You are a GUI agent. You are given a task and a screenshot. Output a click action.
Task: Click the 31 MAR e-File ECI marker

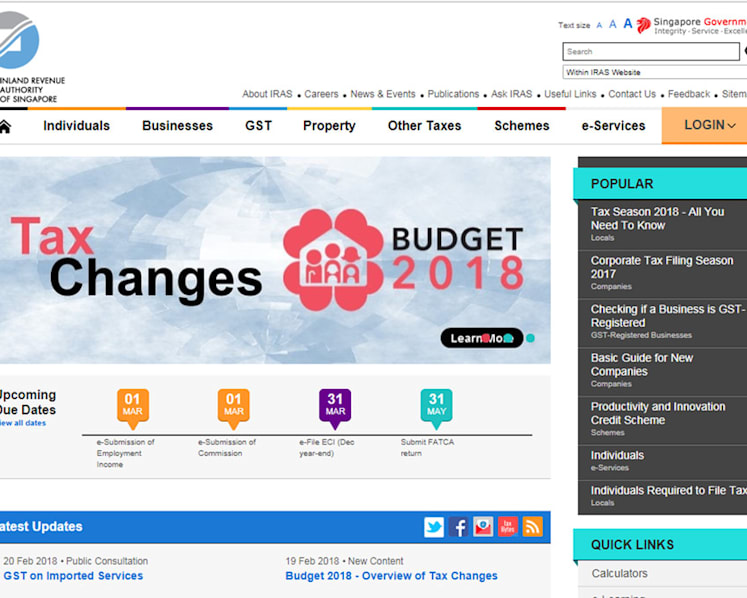click(x=335, y=408)
